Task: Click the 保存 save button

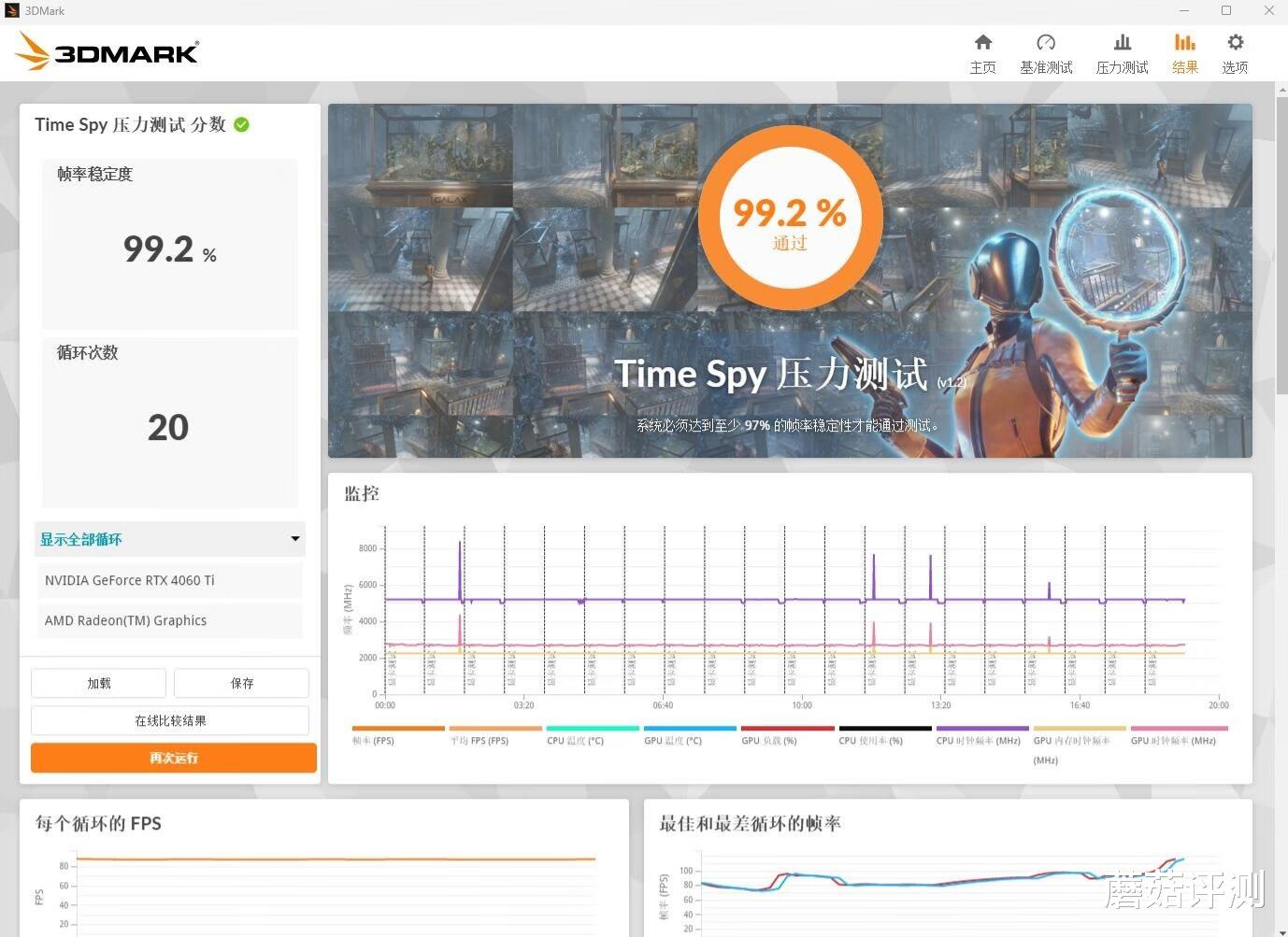Action: click(241, 683)
